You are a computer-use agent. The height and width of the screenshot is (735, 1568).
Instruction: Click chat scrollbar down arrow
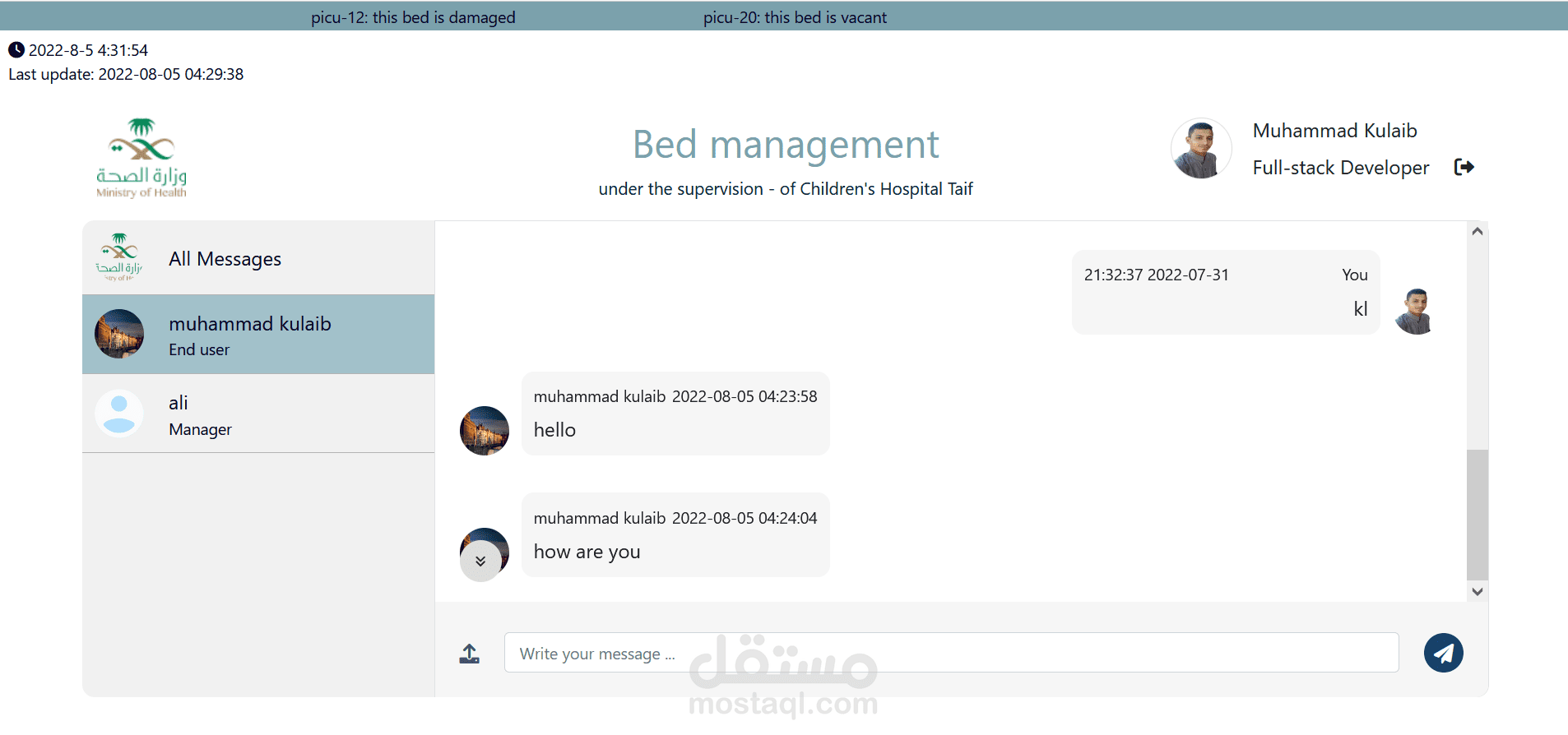point(1478,591)
